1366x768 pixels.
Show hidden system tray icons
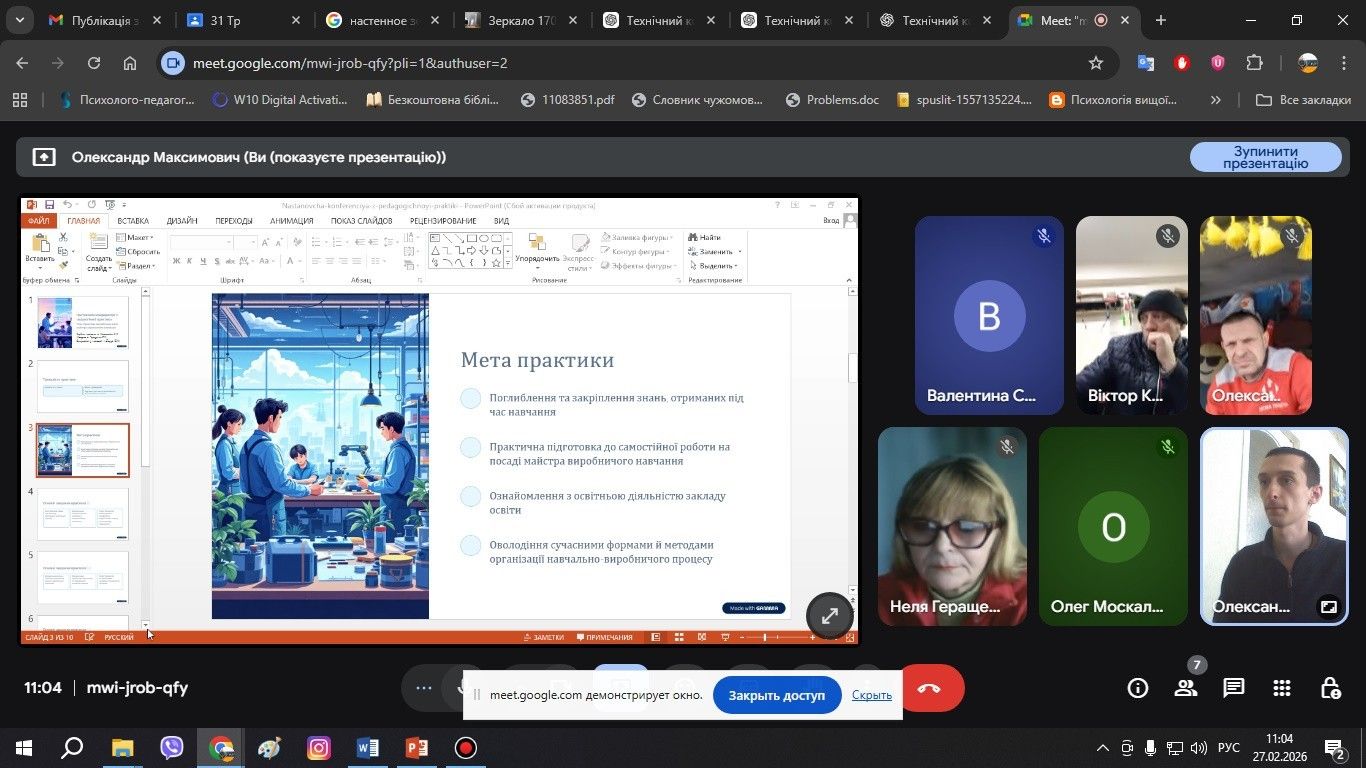(1102, 748)
